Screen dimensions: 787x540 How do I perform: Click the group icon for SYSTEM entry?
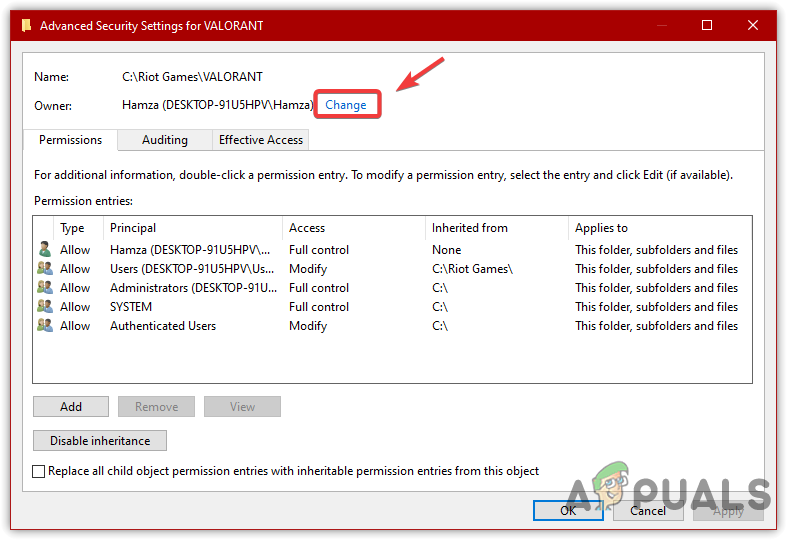[45, 307]
